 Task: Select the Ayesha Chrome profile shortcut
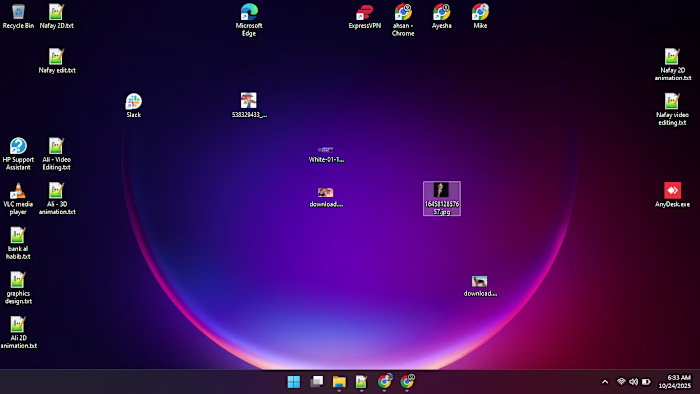442,16
